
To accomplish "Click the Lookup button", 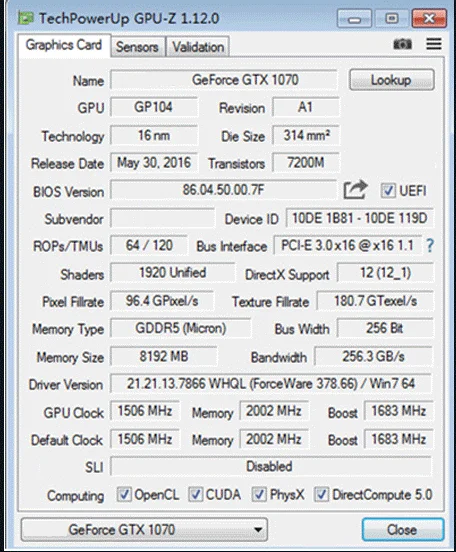I will 392,80.
